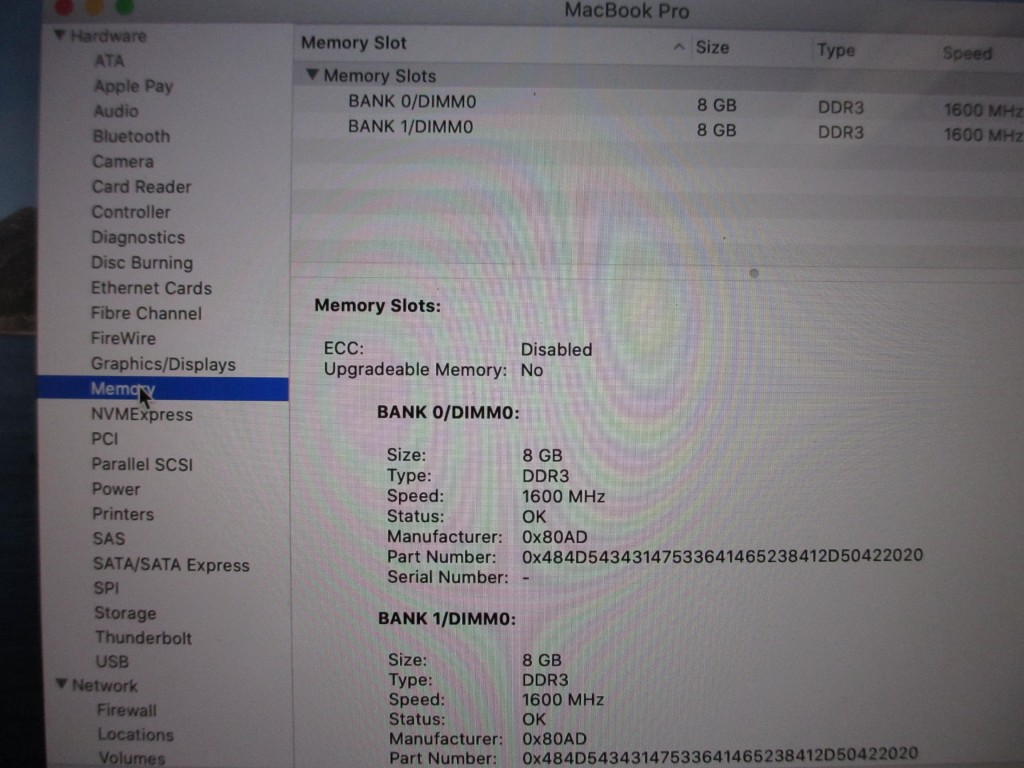Screen dimensions: 1024x768
Task: Select the Memory sidebar item
Action: pyautogui.click(x=122, y=389)
